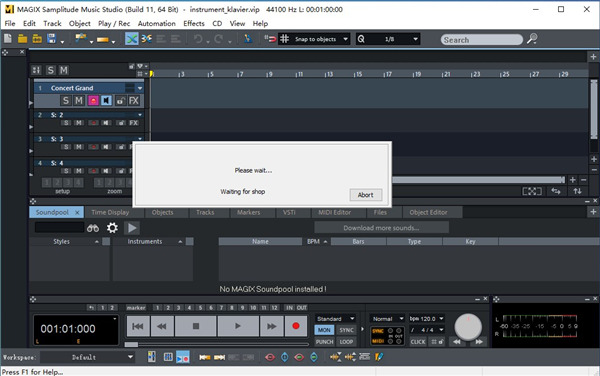
Task: Toggle the SYNC button in transport
Action: click(347, 330)
